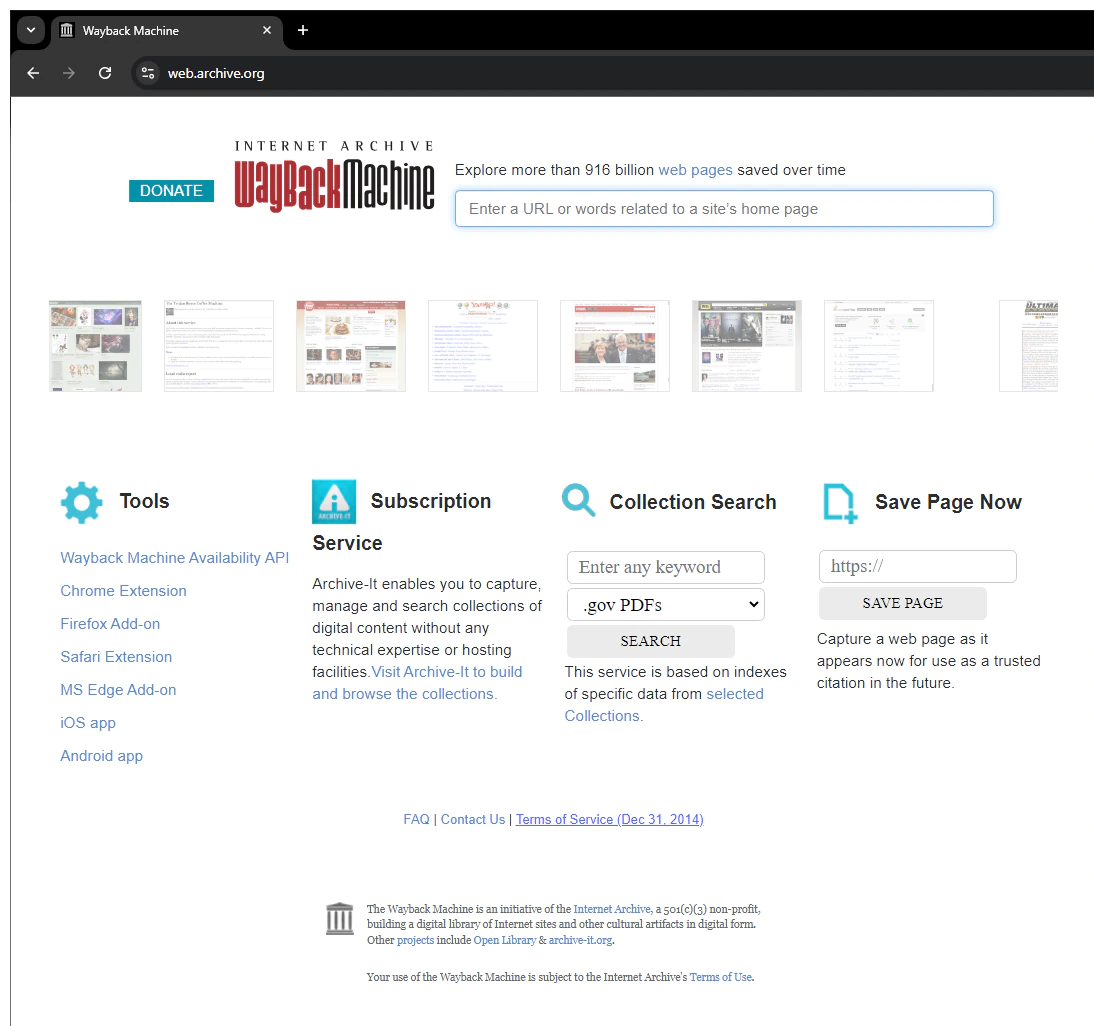Open the archive-it.org footer link
1094x1026 pixels.
pyautogui.click(x=580, y=940)
